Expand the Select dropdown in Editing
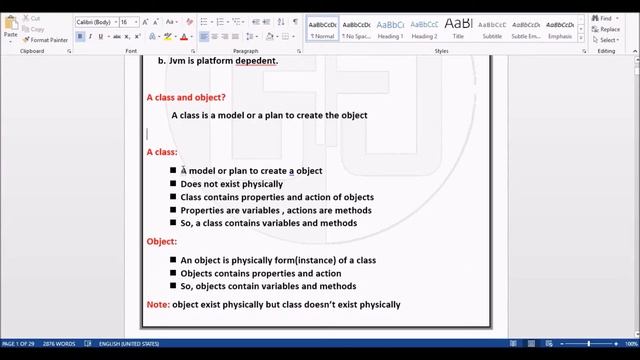640x360 pixels. tap(606, 40)
